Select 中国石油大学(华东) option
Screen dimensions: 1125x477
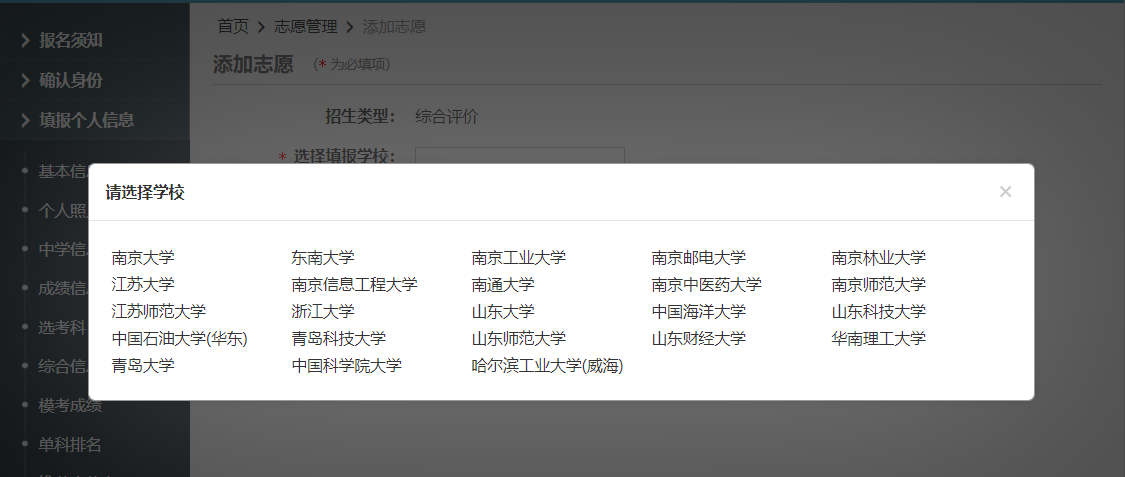(180, 339)
